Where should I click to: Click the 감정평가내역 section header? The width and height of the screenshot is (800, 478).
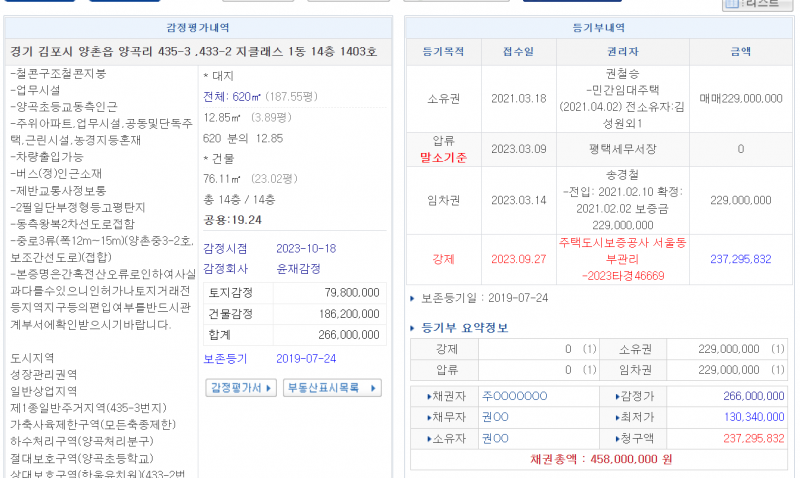pos(197,28)
